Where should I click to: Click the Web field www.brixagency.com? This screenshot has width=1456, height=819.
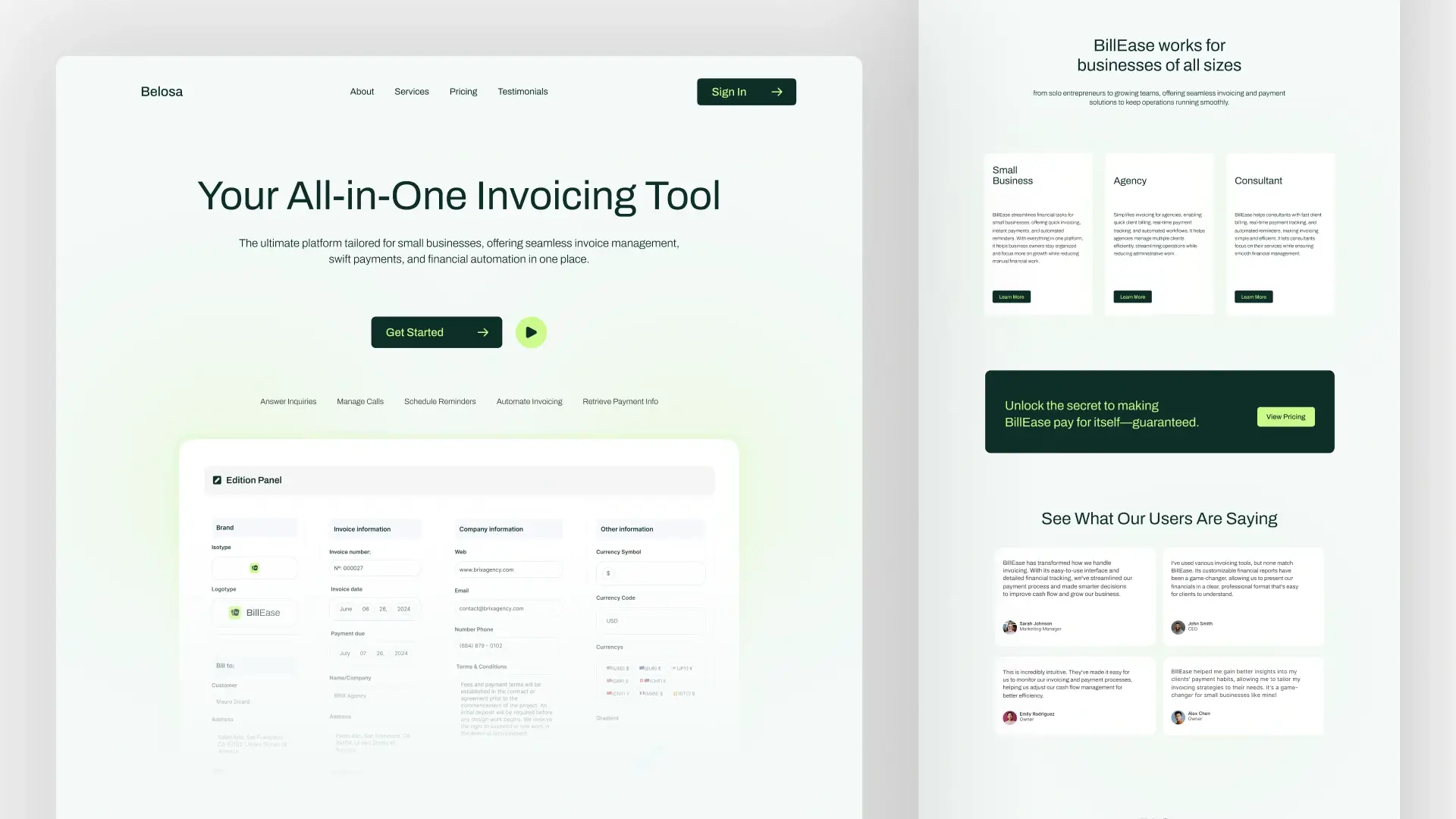(508, 570)
